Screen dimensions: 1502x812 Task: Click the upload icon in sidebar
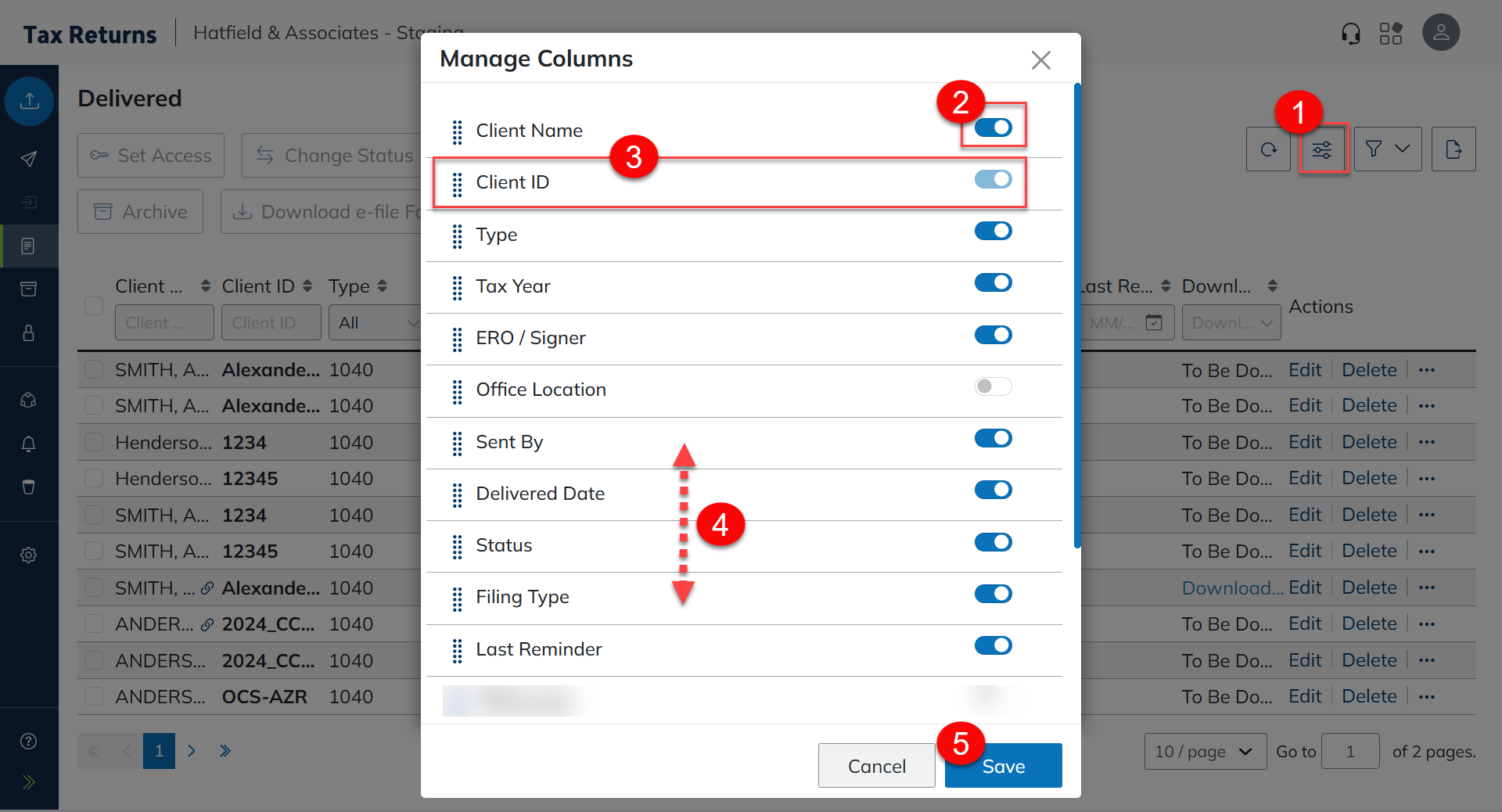(29, 101)
